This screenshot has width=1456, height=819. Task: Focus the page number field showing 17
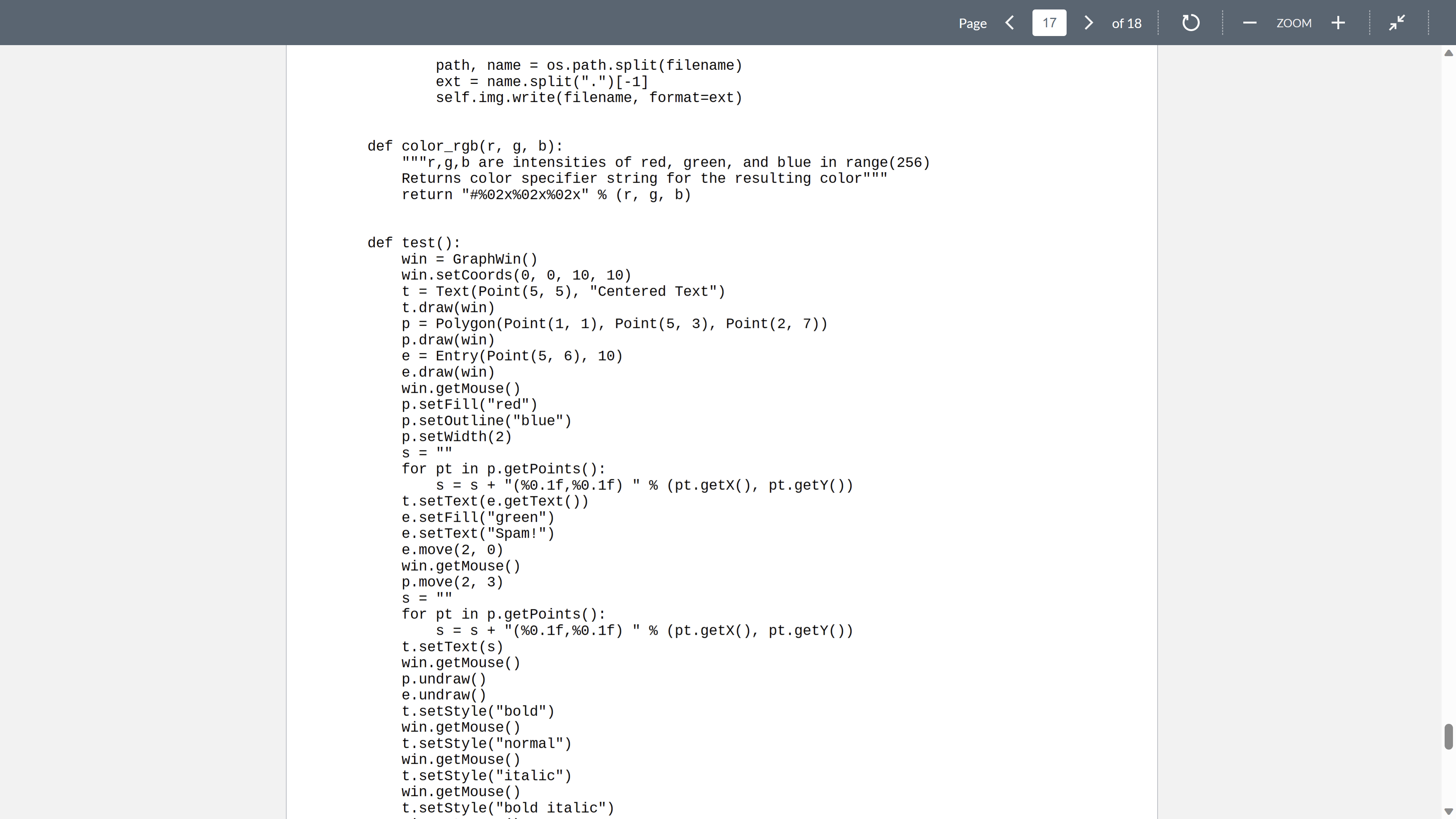click(x=1049, y=23)
